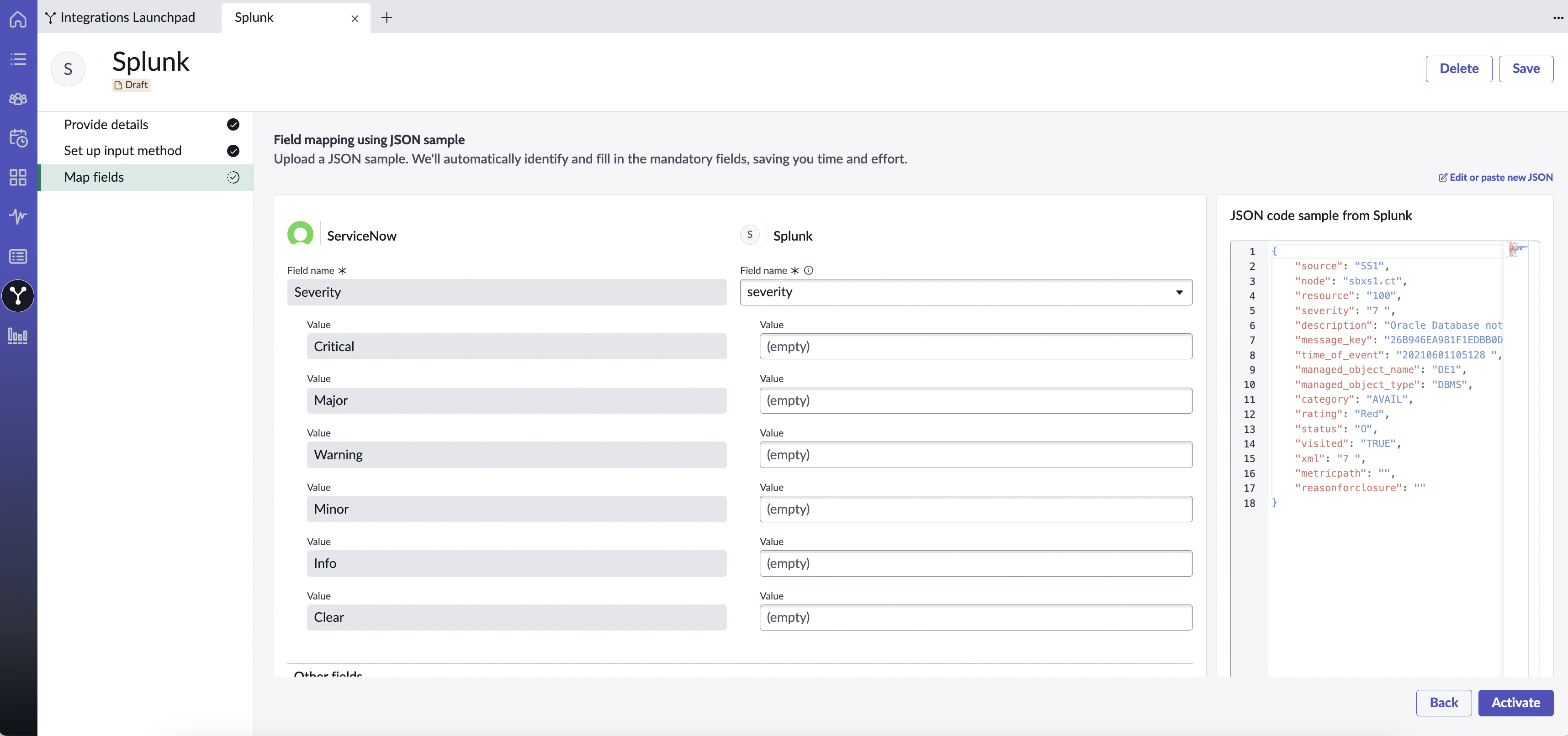
Task: Click the Draft status badge
Action: point(132,85)
